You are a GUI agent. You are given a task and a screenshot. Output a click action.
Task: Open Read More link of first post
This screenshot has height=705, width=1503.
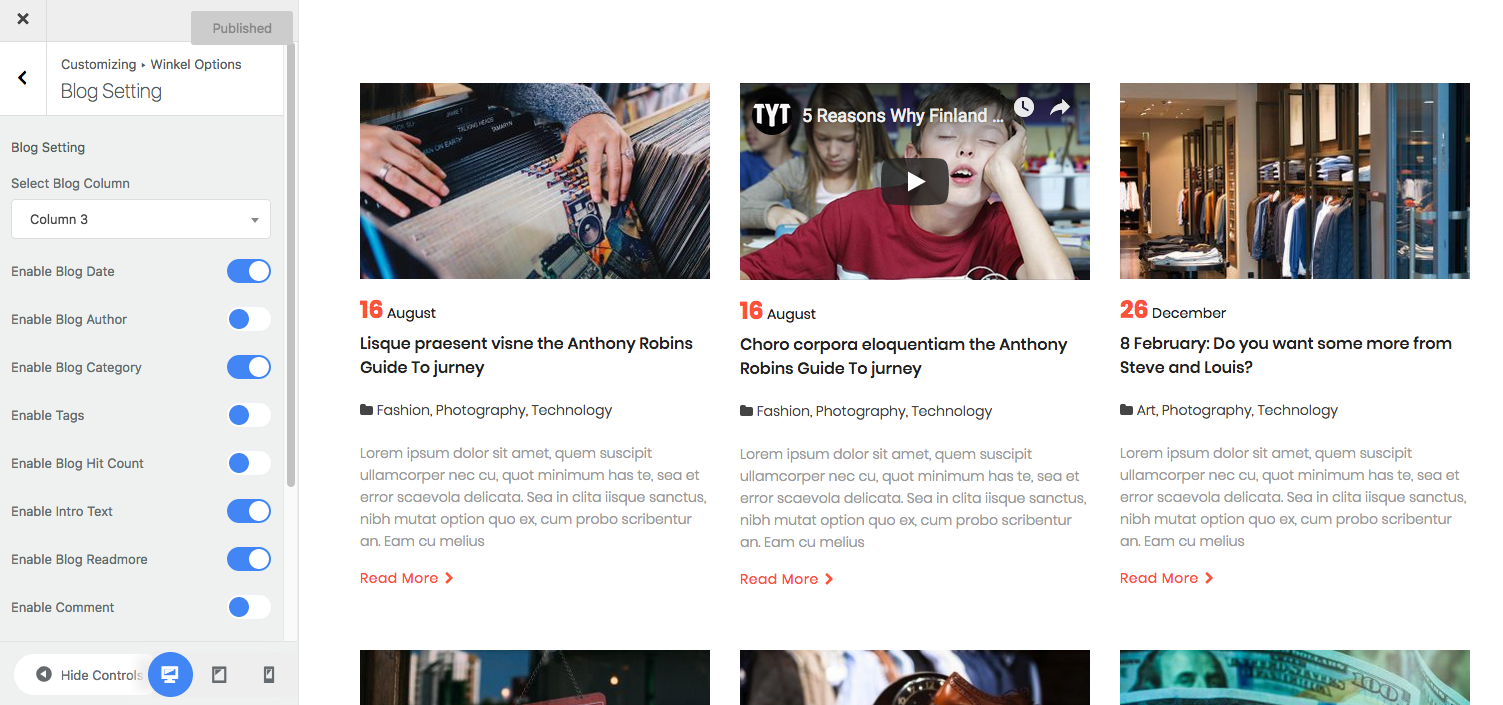(407, 578)
